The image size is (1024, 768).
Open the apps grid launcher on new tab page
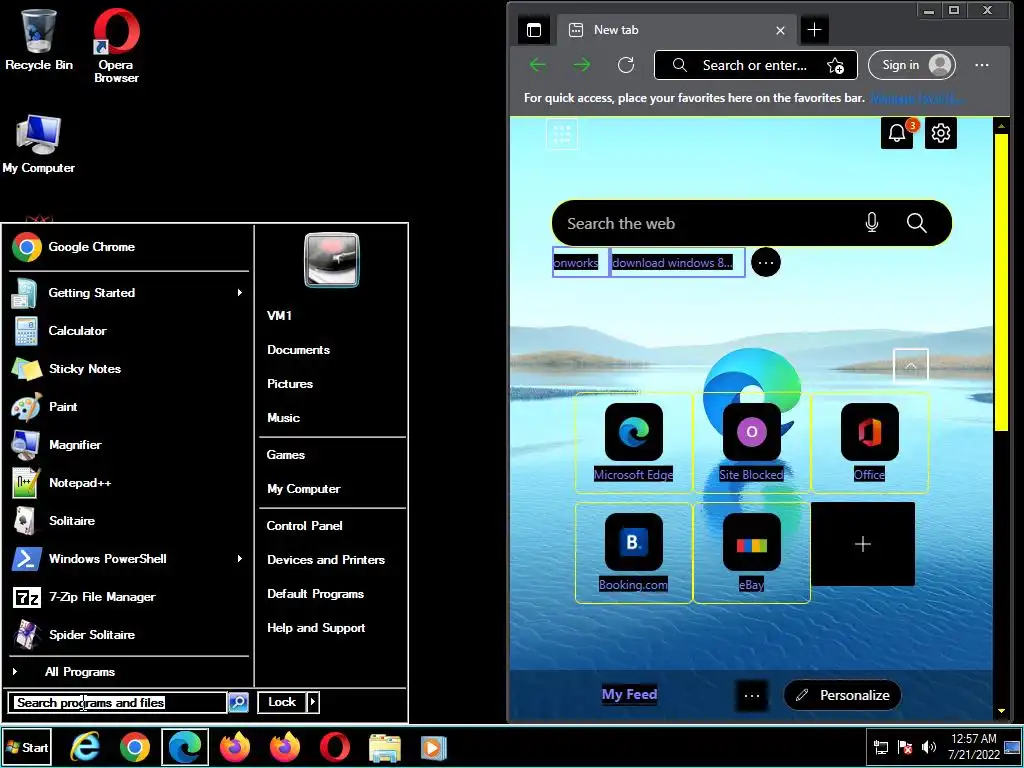562,134
